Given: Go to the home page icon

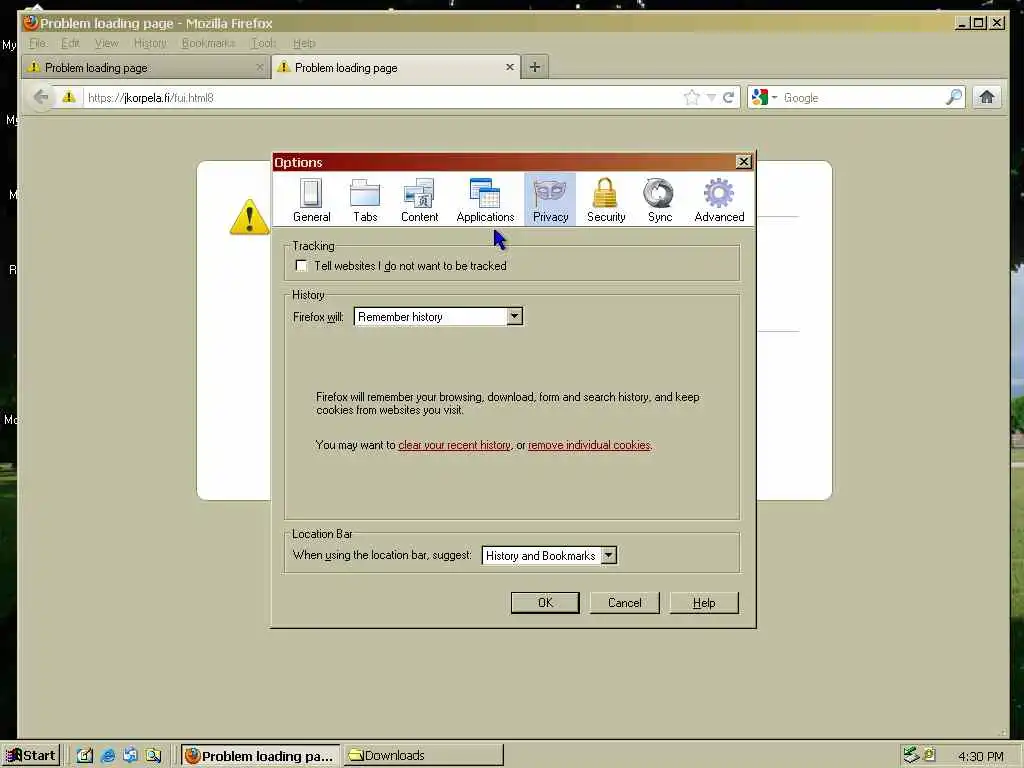Looking at the screenshot, I should [986, 97].
